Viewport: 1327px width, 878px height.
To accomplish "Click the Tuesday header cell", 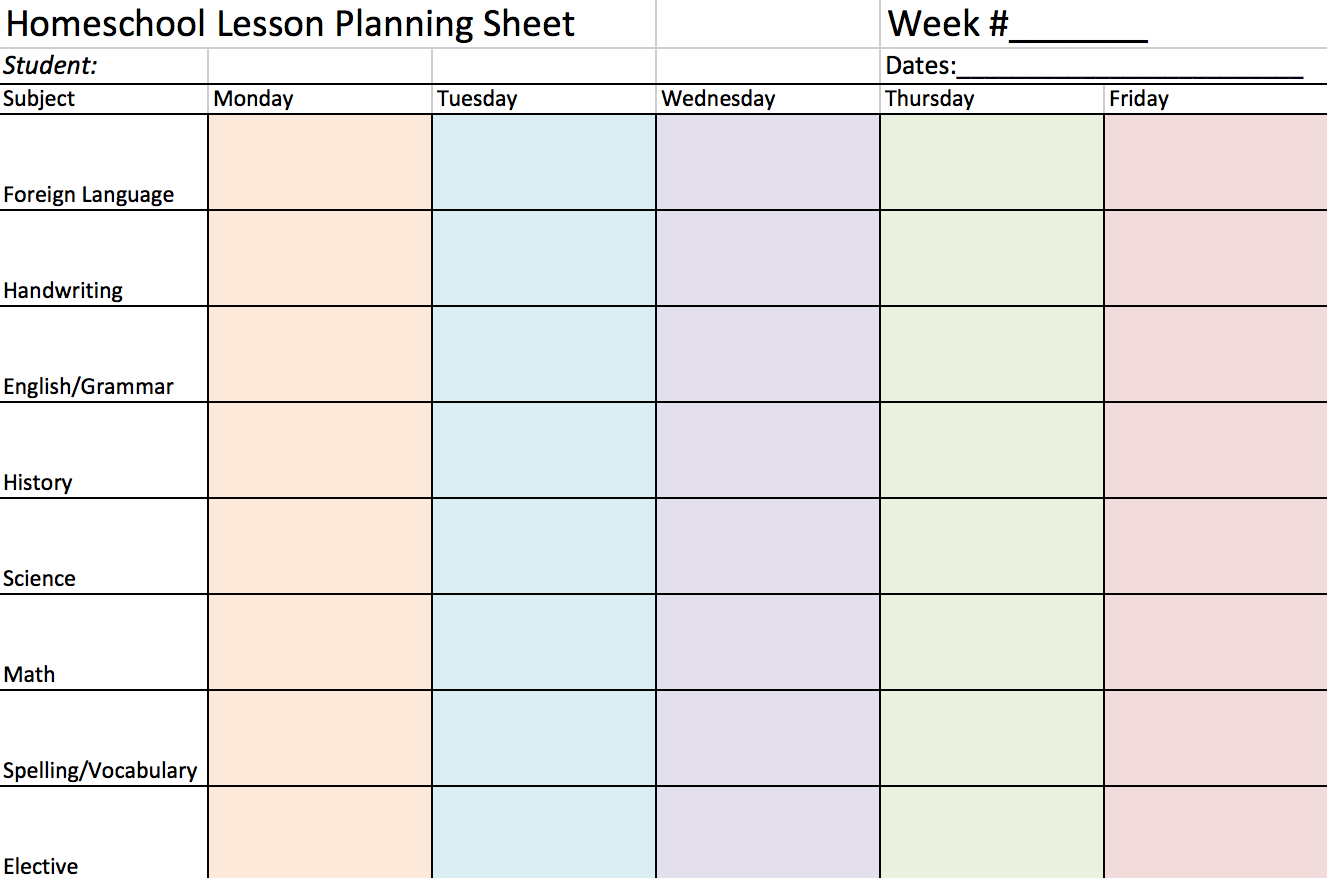I will (x=477, y=99).
